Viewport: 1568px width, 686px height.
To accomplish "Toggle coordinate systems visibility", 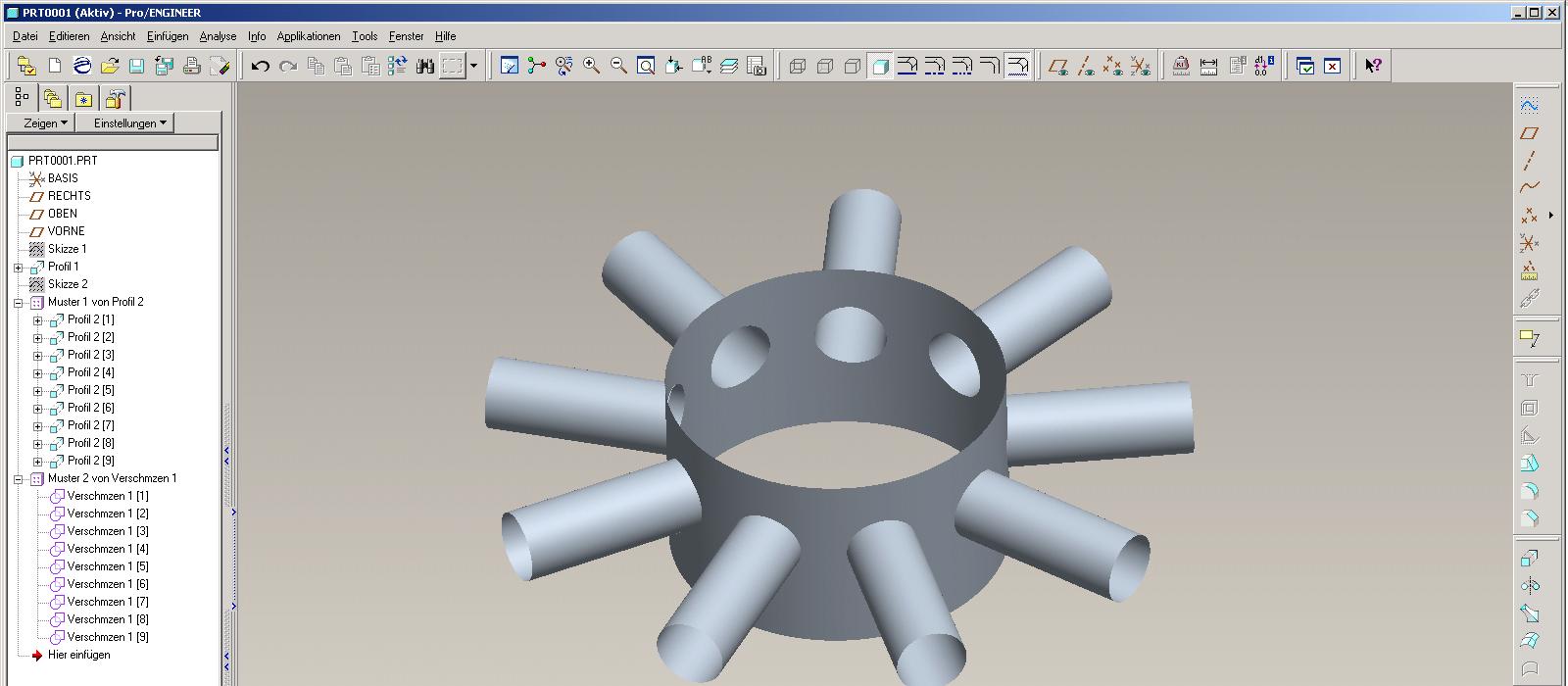I will 1141,66.
